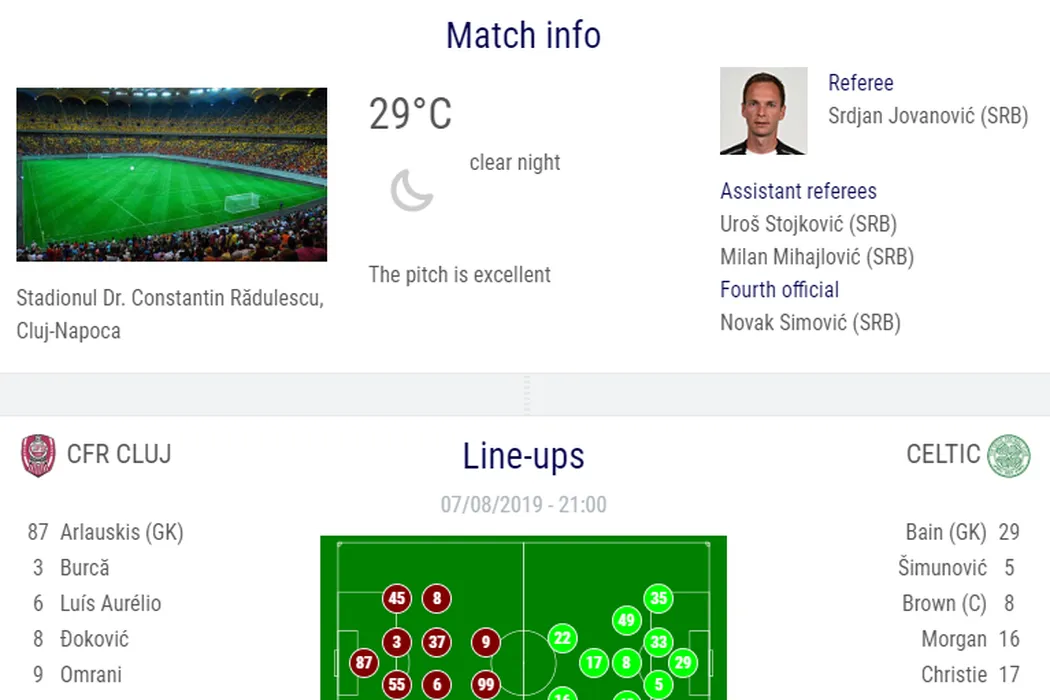Click green goalkeeper marker number 29
This screenshot has height=700, width=1050.
[683, 662]
